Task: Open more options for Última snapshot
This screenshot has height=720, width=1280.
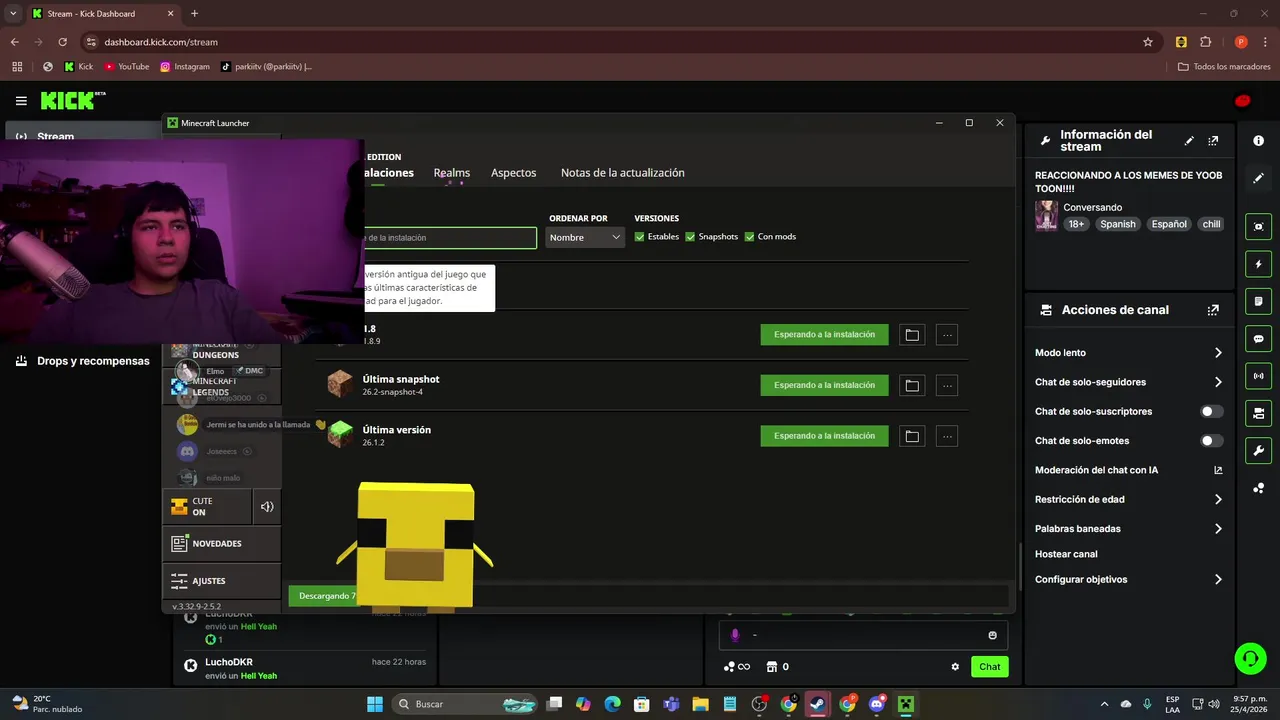Action: 947,385
